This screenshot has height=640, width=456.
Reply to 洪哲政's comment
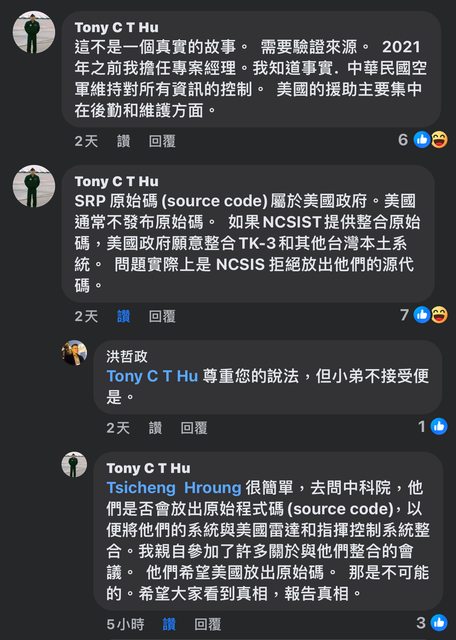pos(194,428)
